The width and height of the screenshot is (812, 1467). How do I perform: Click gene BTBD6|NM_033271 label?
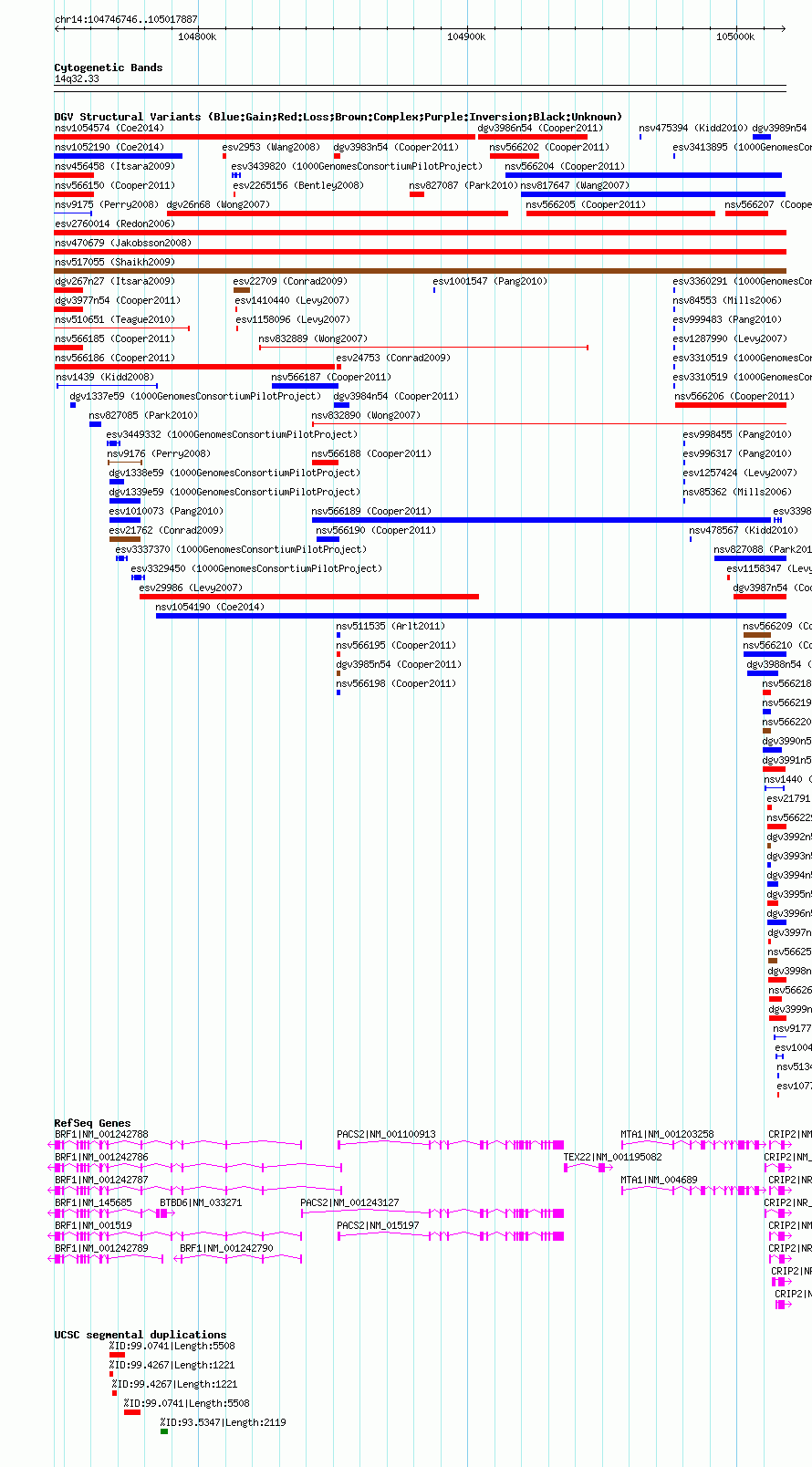point(201,1202)
